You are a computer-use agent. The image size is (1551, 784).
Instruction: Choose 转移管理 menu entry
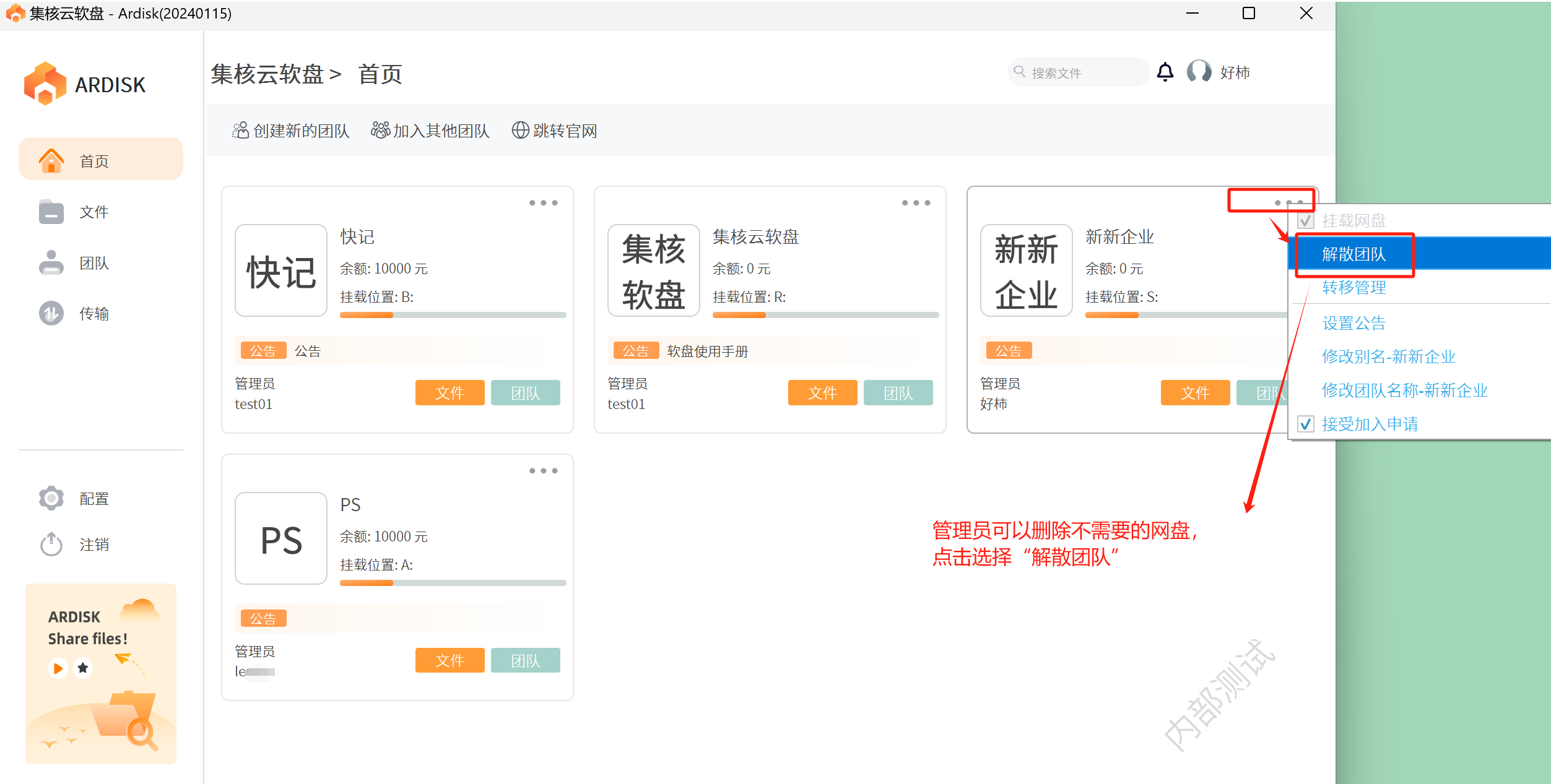(1354, 288)
